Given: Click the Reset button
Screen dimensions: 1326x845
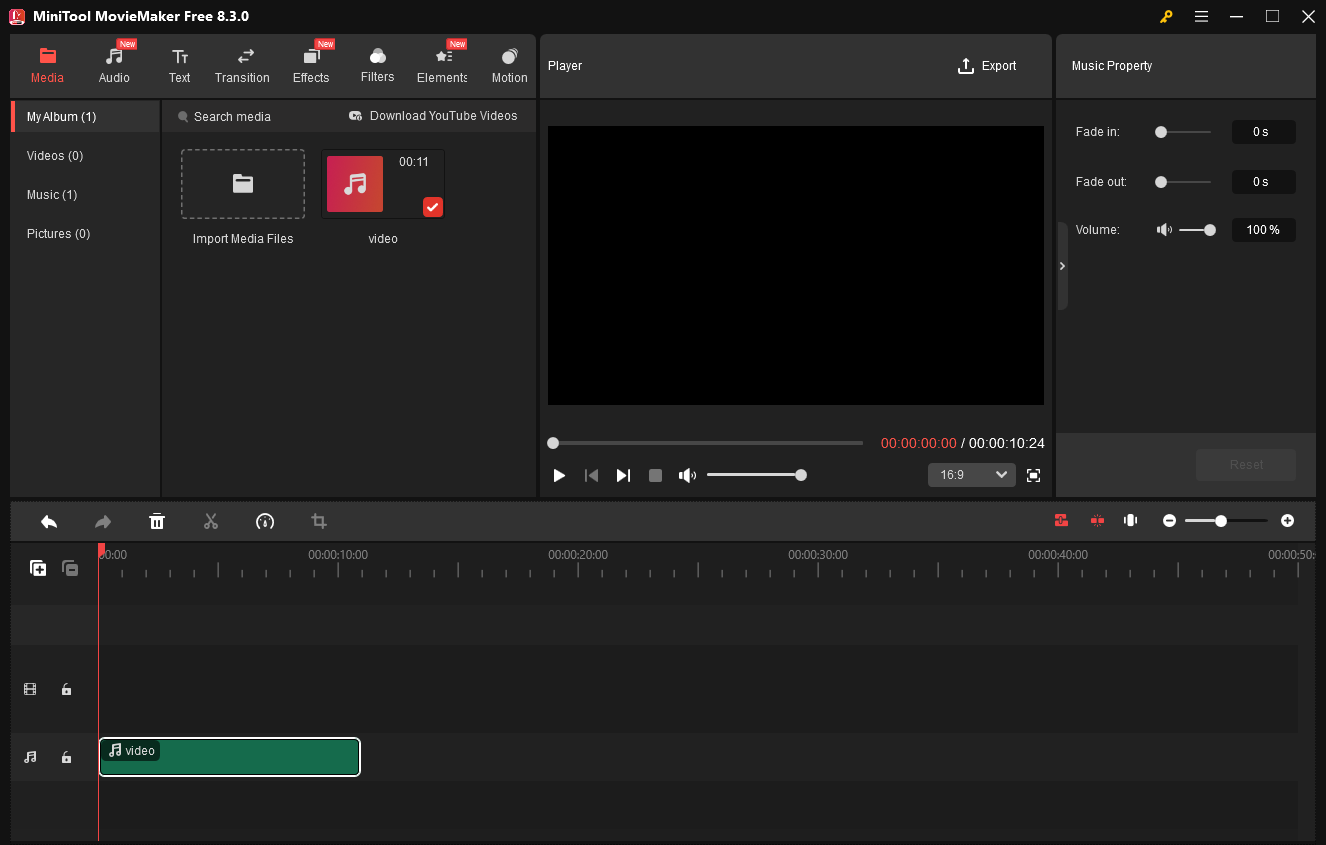Looking at the screenshot, I should tap(1246, 465).
